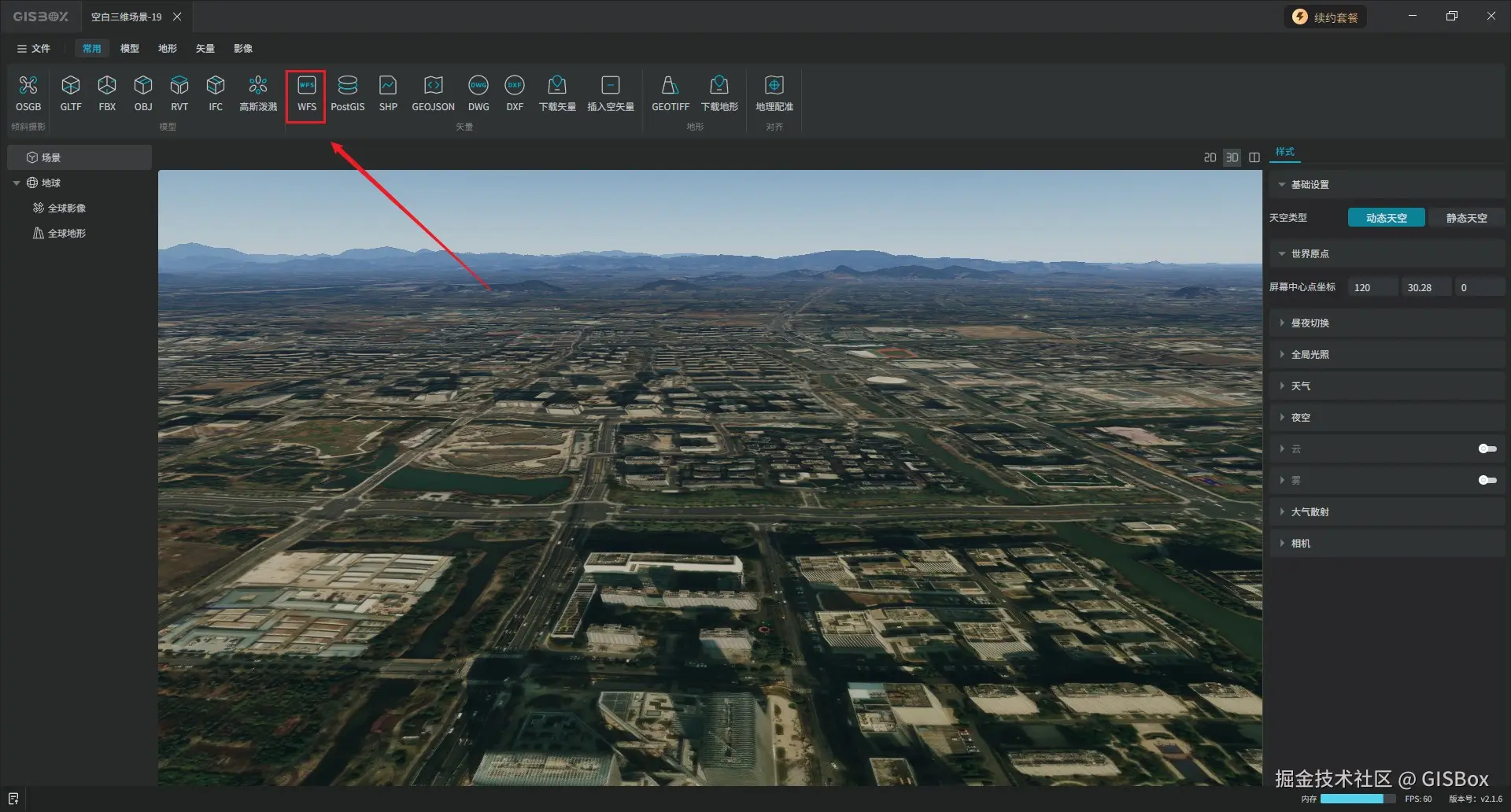The width and height of the screenshot is (1511, 812).
Task: Expand the 天气 weather section
Action: tap(1387, 386)
